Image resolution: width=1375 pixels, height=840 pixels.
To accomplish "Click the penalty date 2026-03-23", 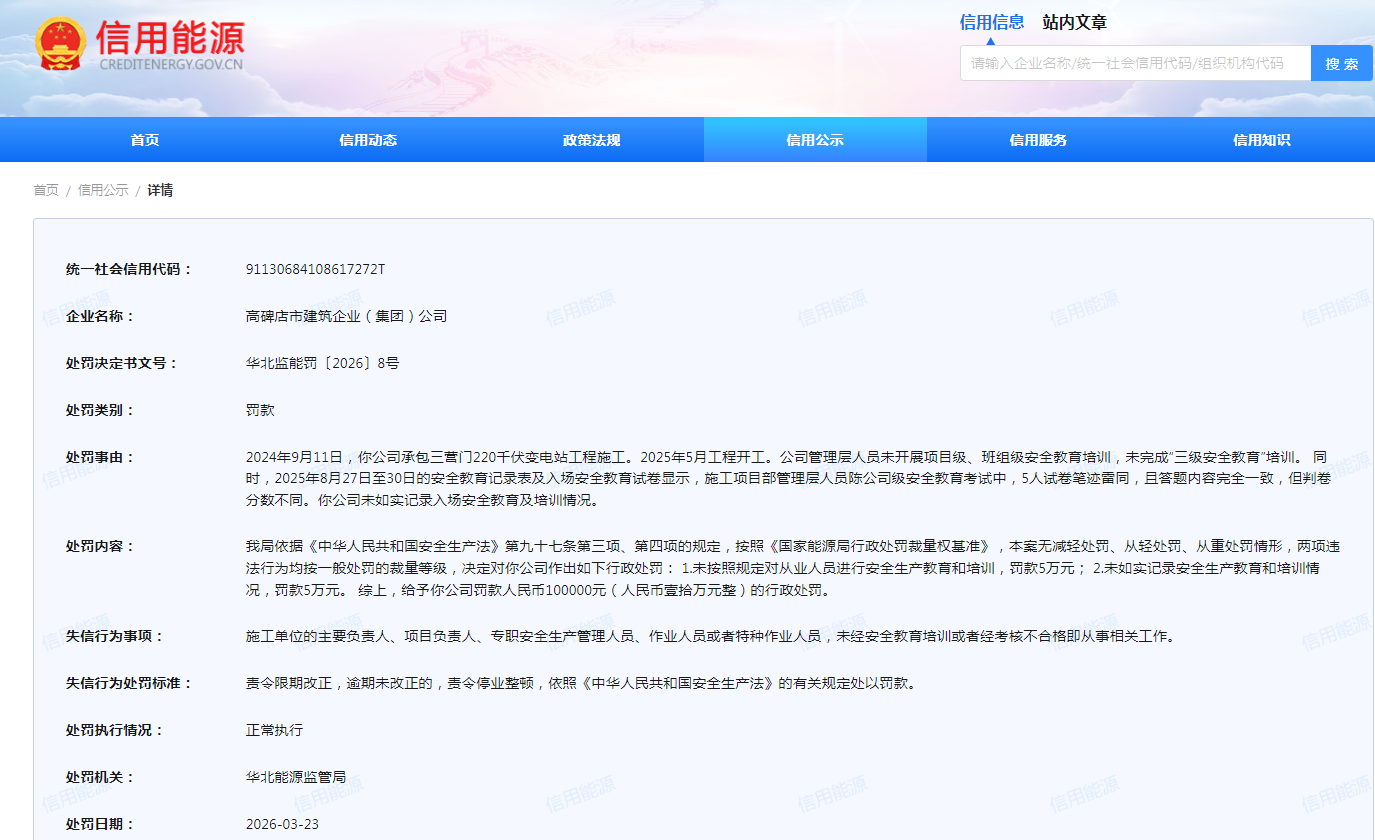I will tap(282, 824).
